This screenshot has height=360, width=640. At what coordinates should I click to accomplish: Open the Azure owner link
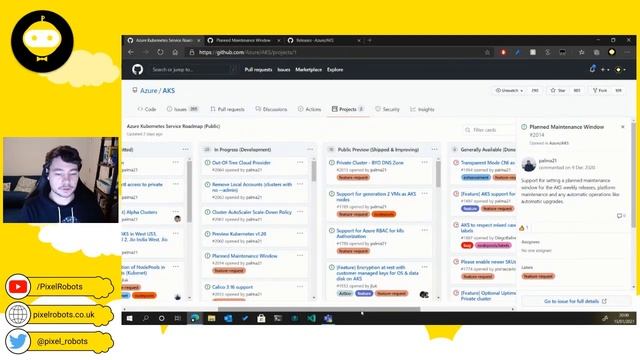(149, 91)
